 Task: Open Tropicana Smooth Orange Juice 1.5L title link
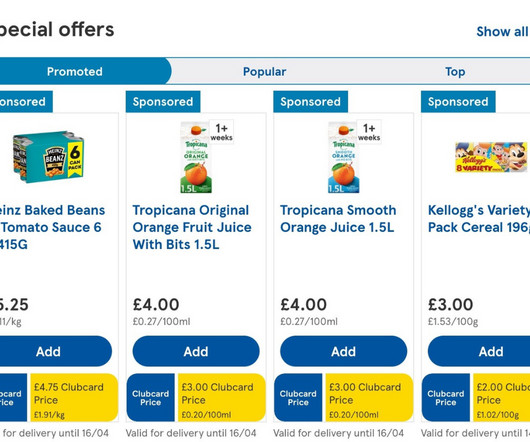(338, 219)
